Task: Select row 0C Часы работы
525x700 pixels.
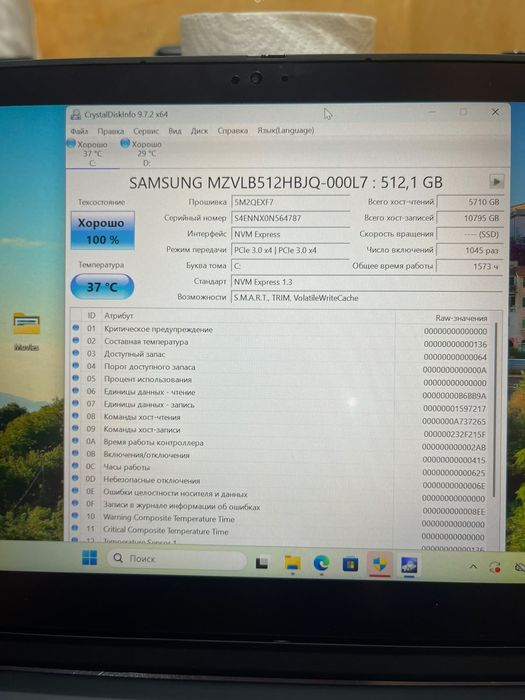Action: click(x=281, y=468)
